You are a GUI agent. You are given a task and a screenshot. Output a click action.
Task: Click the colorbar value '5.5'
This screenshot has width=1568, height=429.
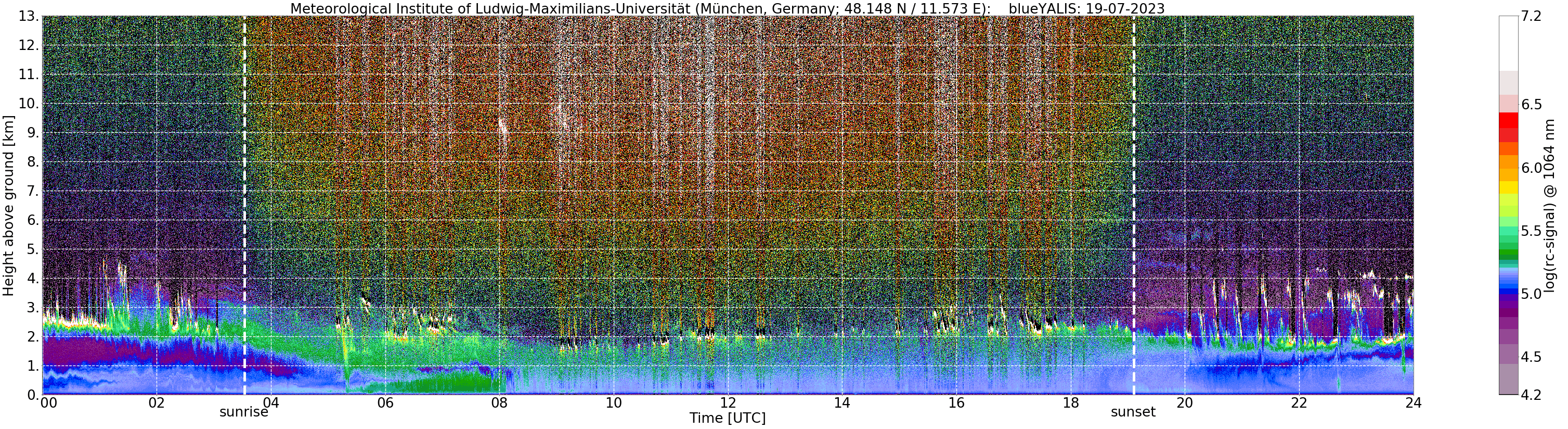click(1531, 231)
